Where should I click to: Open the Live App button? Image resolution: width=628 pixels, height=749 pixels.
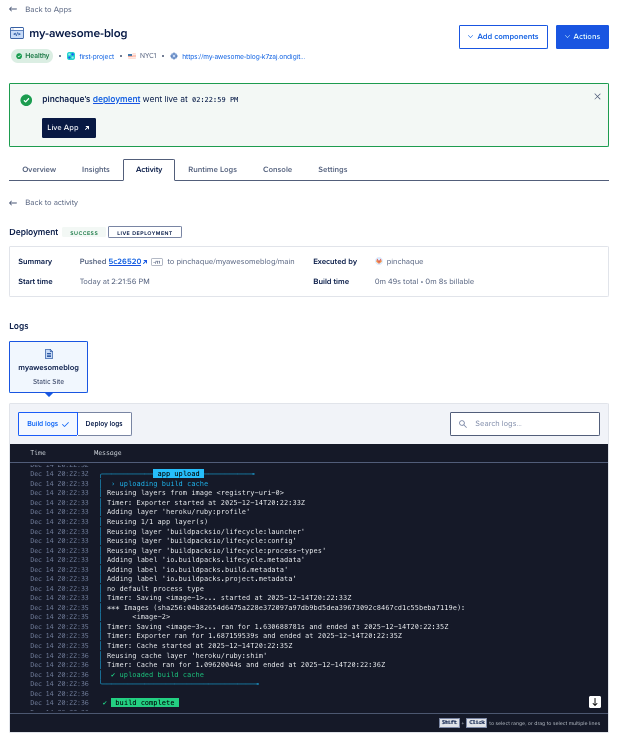click(69, 128)
